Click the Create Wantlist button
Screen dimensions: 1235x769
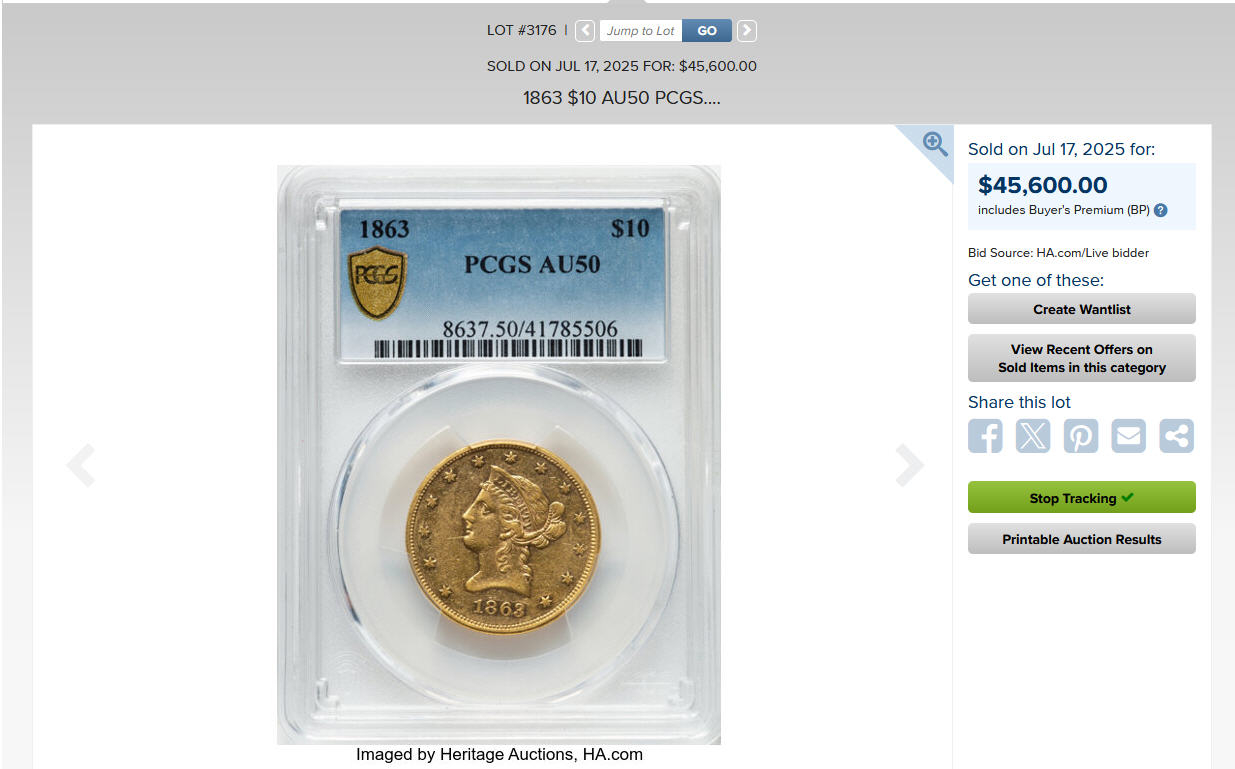click(1081, 309)
